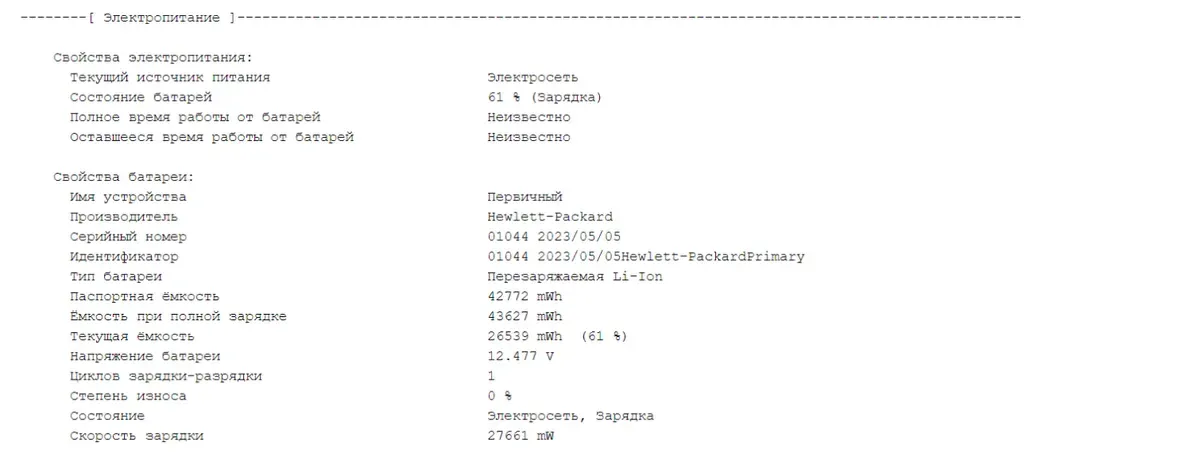Click the Hewlett-Packard manufacturer value
The width and height of the screenshot is (1200, 470).
(x=550, y=217)
